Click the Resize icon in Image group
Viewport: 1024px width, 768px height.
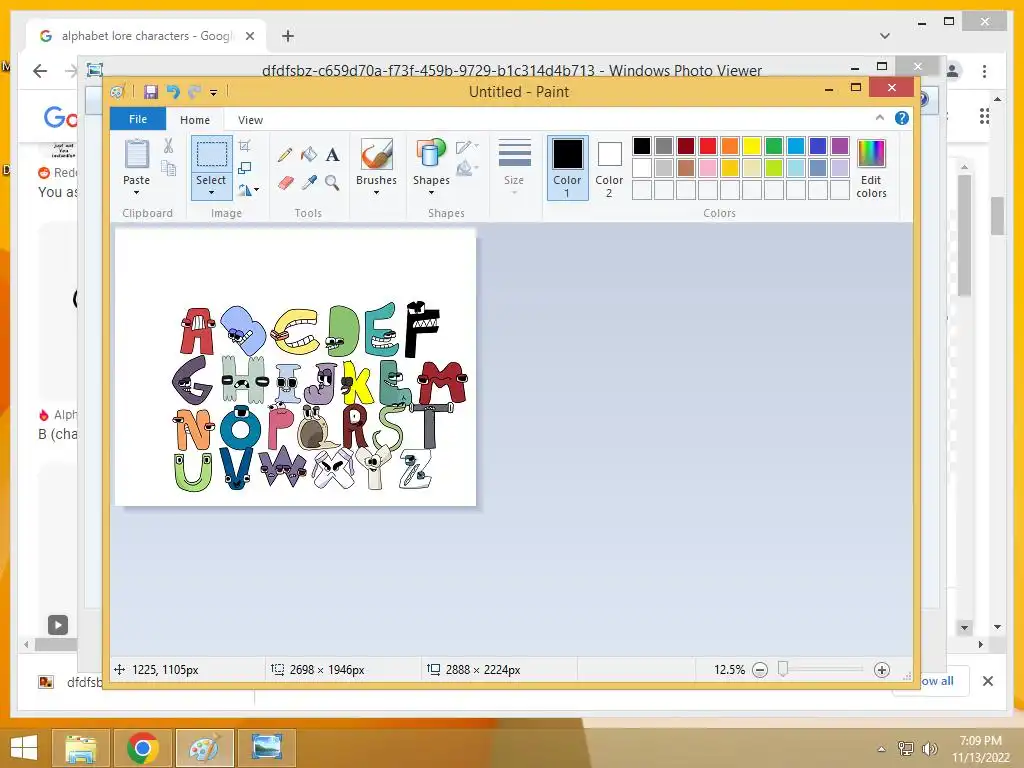point(245,168)
